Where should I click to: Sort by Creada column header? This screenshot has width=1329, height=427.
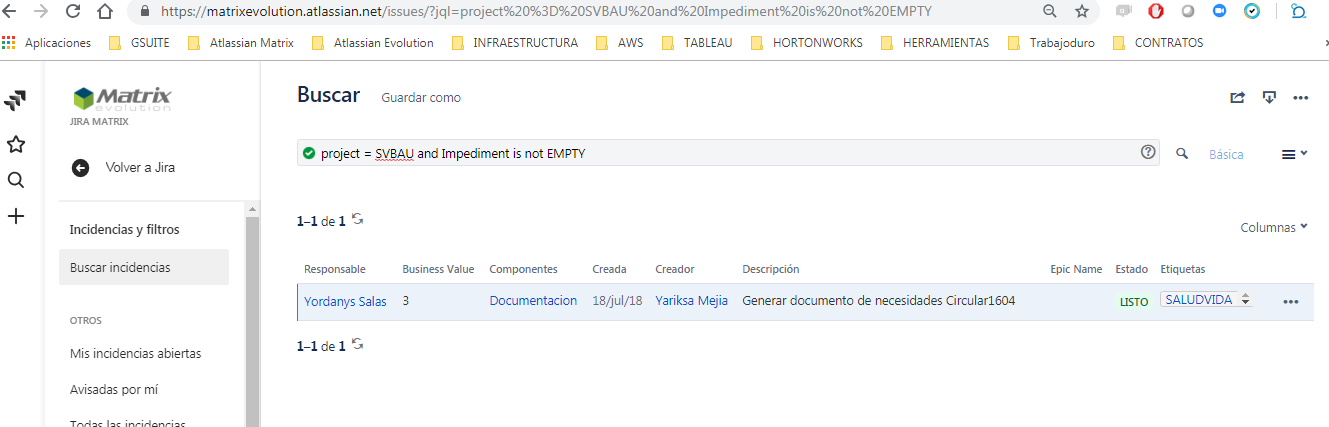click(x=609, y=269)
